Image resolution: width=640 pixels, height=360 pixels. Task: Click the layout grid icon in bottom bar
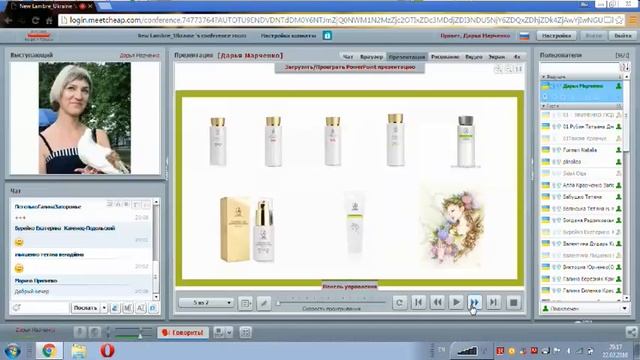[245, 332]
